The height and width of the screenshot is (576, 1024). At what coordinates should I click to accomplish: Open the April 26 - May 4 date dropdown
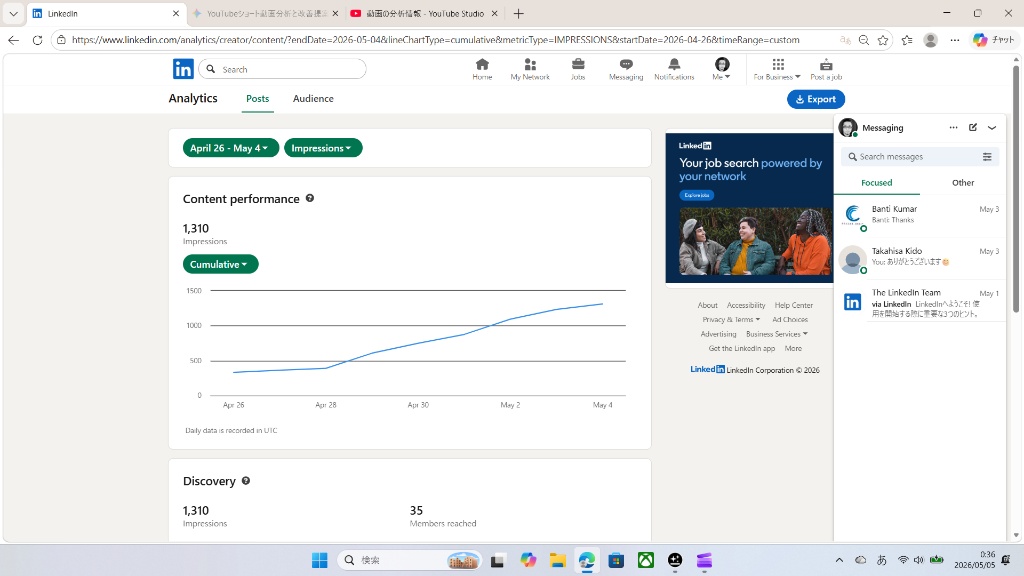[x=231, y=148]
